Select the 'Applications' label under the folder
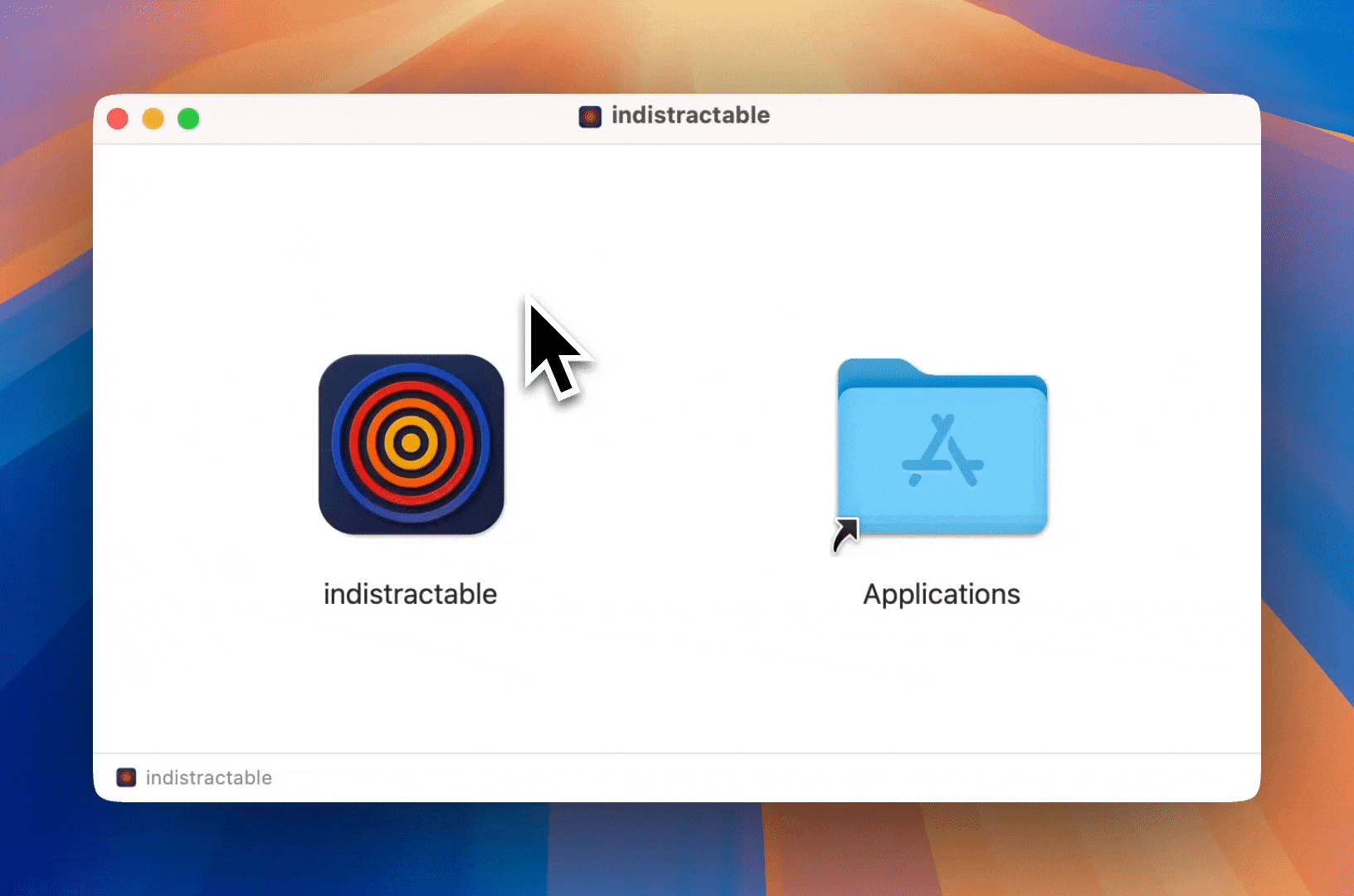Screen dimensions: 1354x896 pyautogui.click(x=942, y=593)
